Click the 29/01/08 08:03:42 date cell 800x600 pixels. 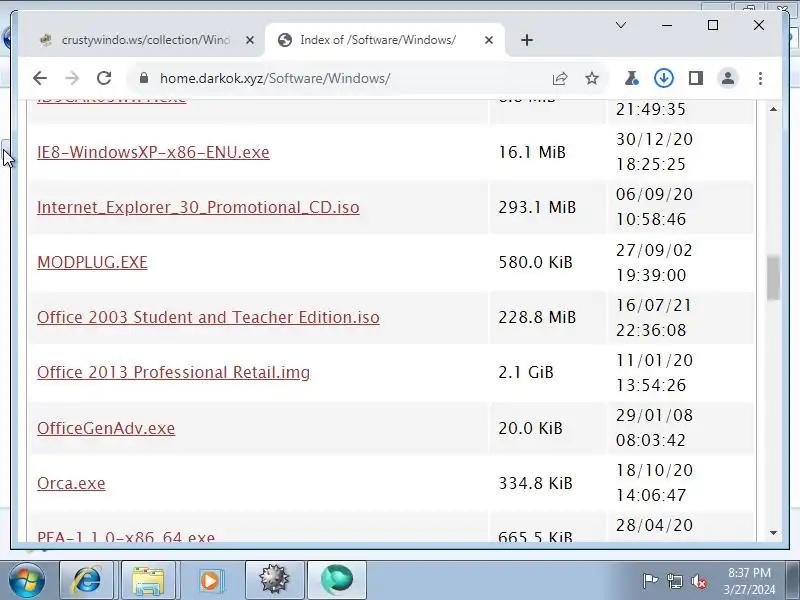[x=681, y=428]
